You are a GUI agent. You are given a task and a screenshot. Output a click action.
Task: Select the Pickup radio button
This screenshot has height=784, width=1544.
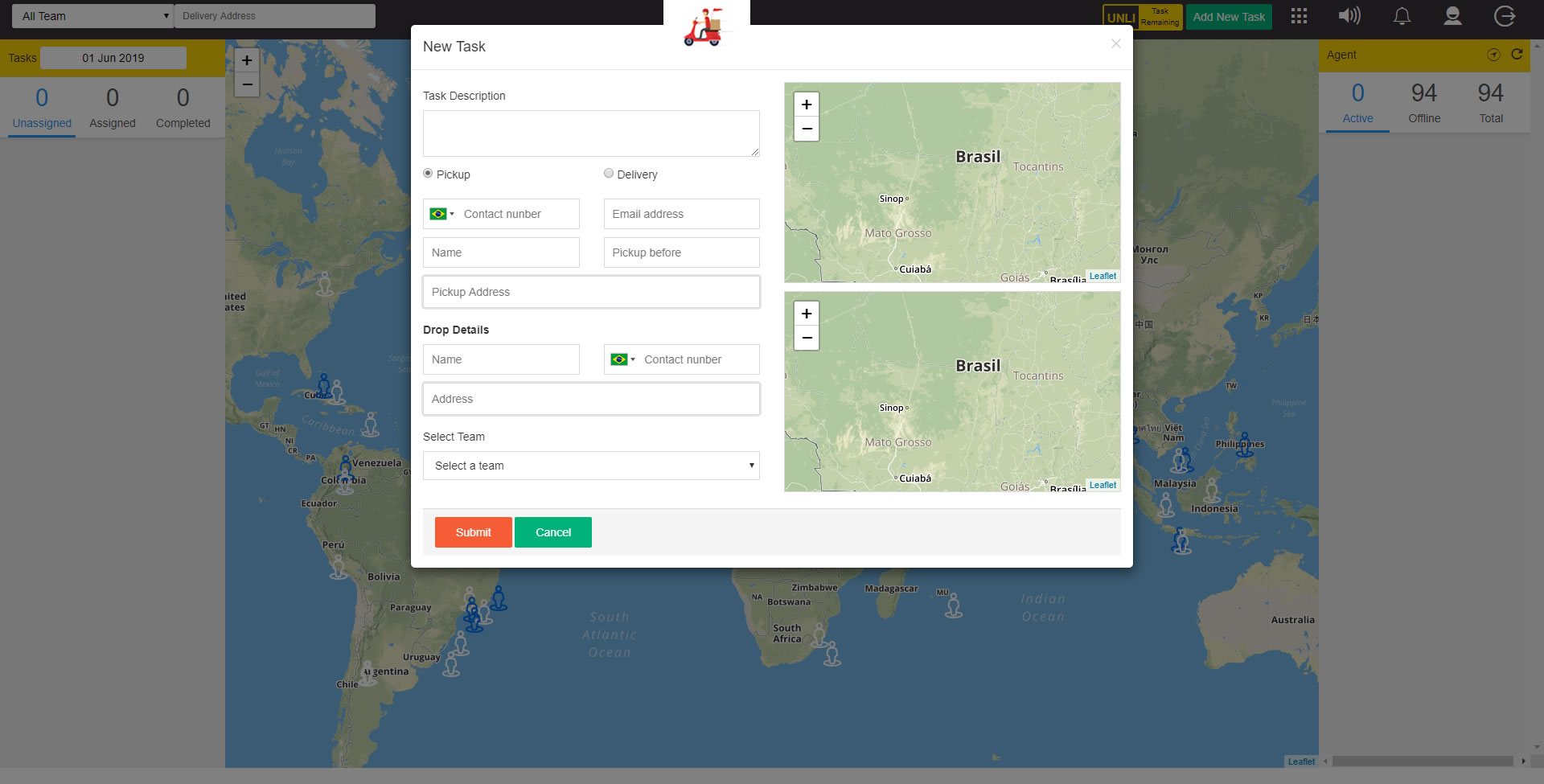[x=428, y=173]
